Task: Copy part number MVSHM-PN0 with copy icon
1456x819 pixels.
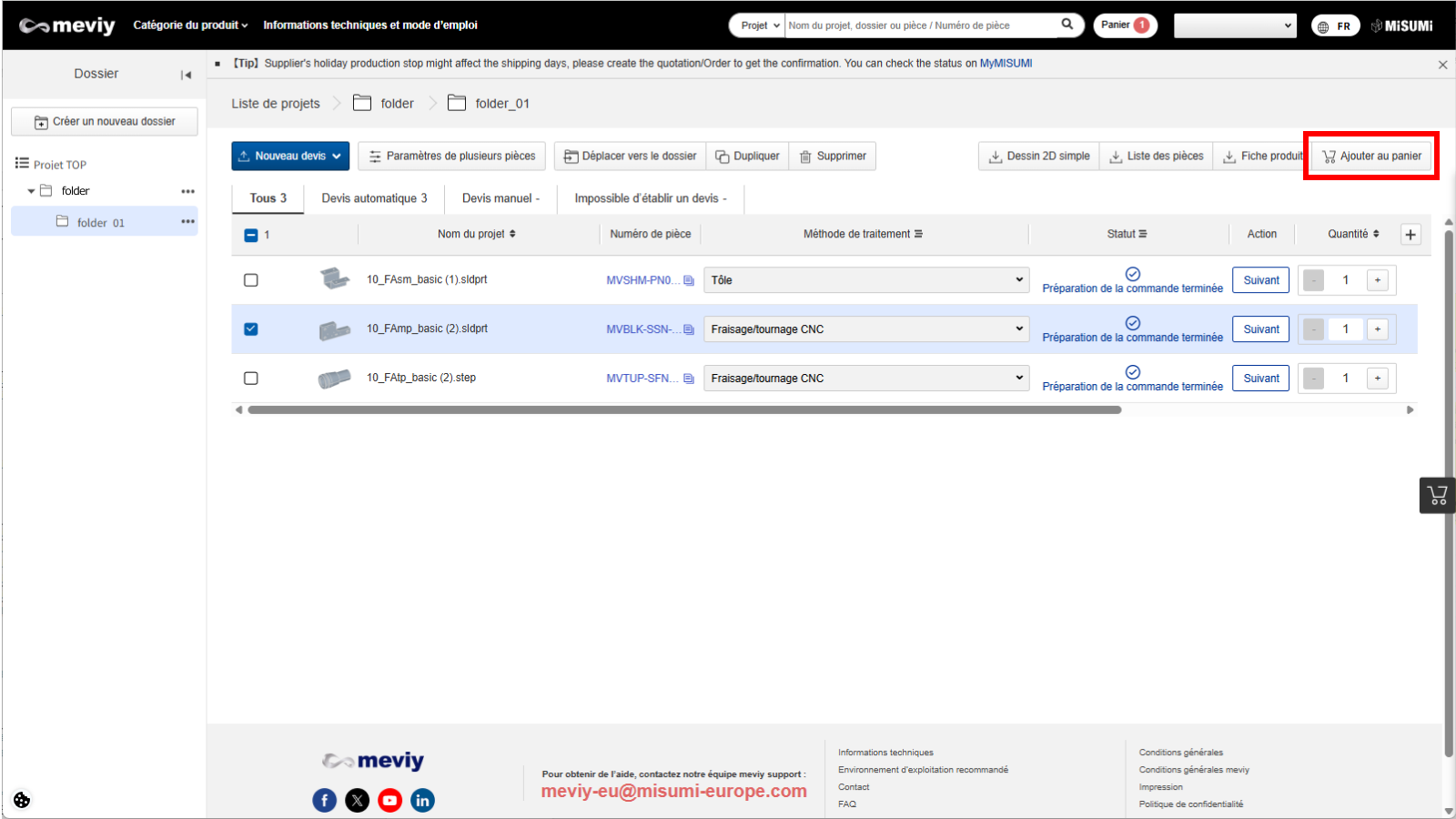Action: pos(689,280)
